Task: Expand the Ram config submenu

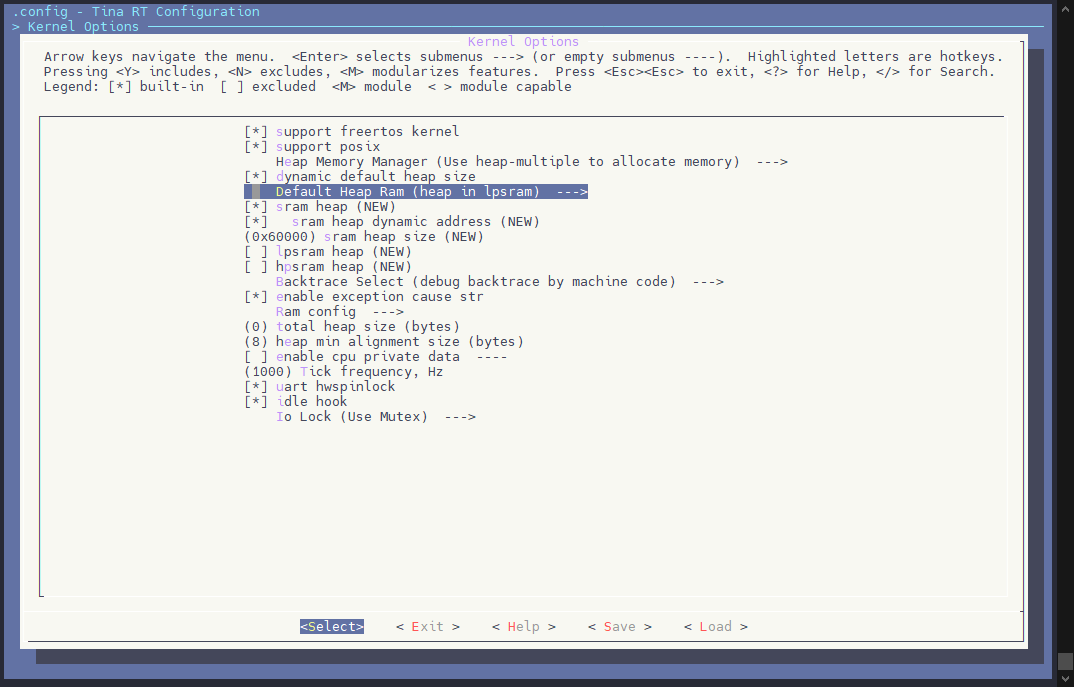Action: (x=339, y=311)
